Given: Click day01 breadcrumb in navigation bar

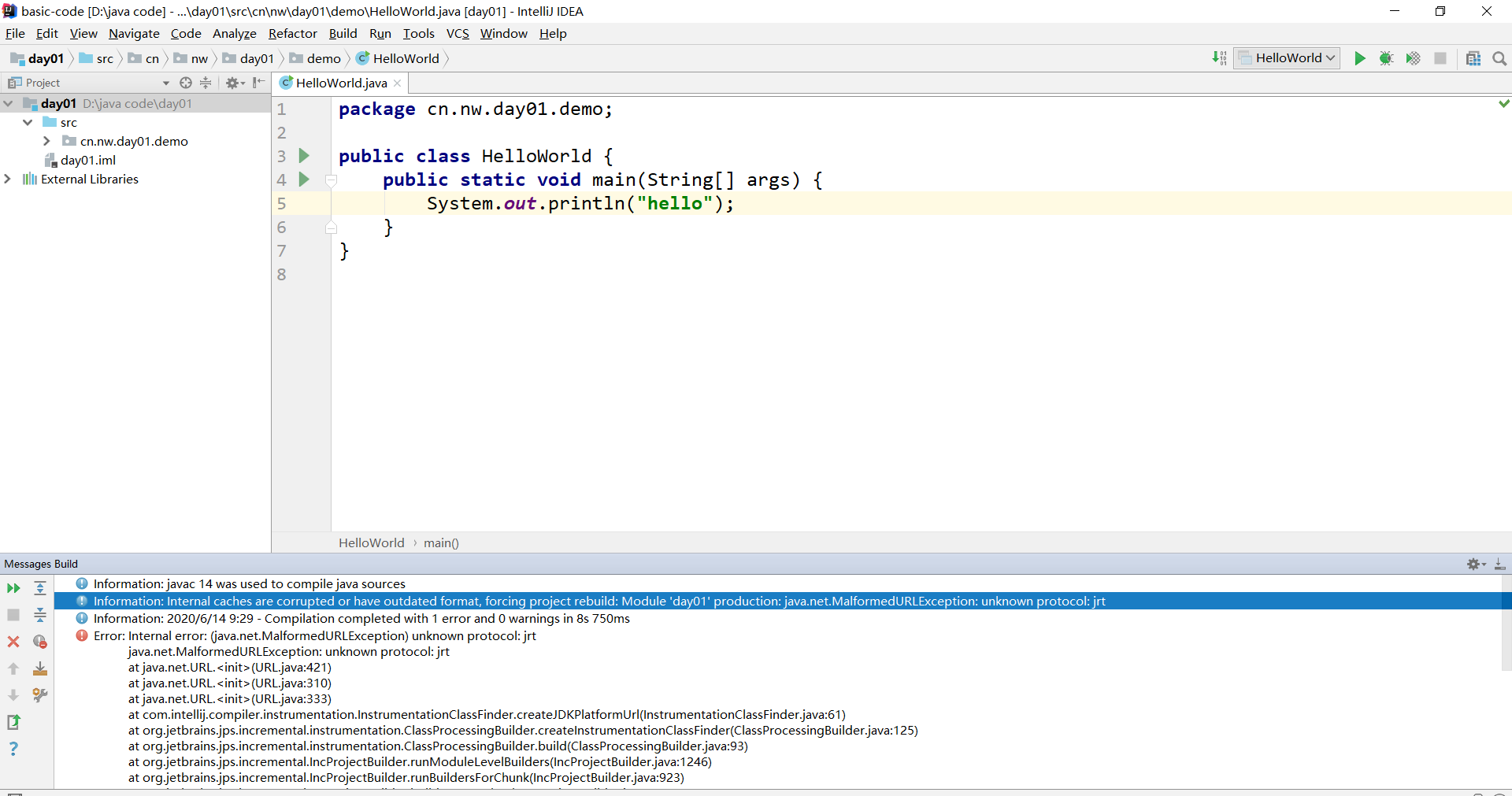Looking at the screenshot, I should click(x=38, y=58).
